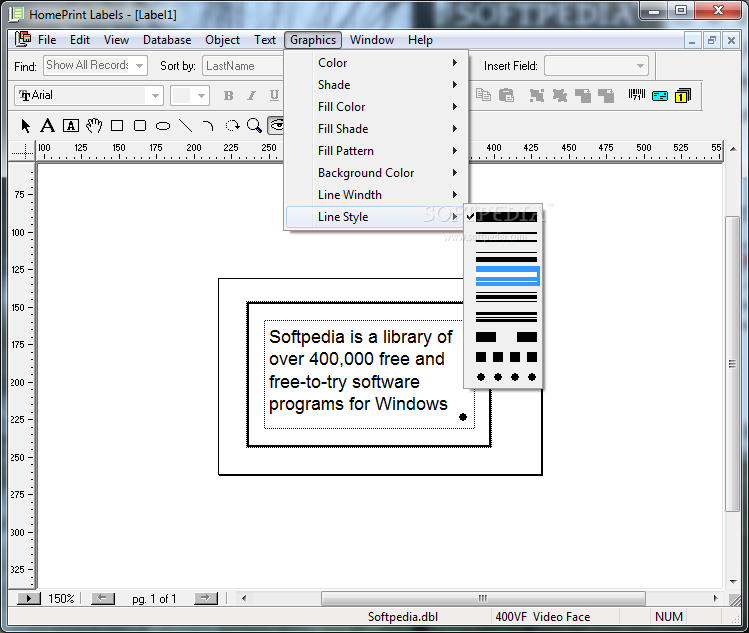The width and height of the screenshot is (749, 633).
Task: Select the arrow pointer tool
Action: [26, 126]
